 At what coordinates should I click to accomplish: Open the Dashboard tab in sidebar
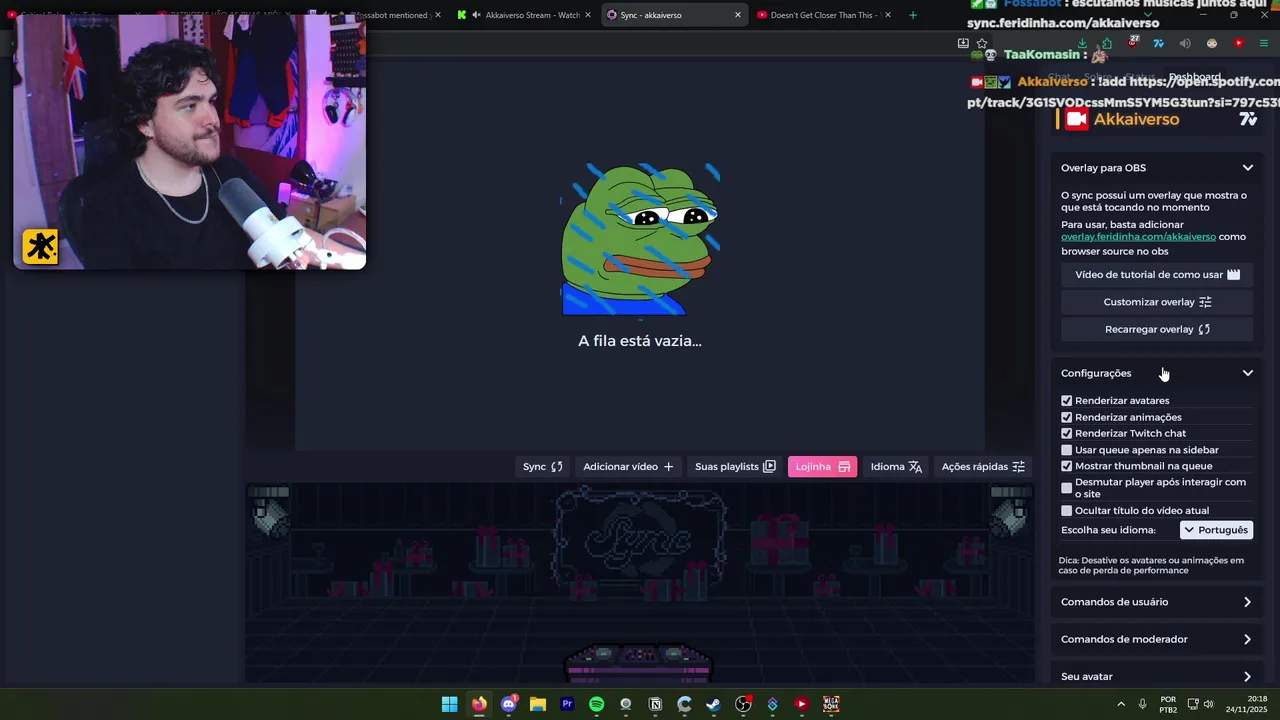(1194, 77)
